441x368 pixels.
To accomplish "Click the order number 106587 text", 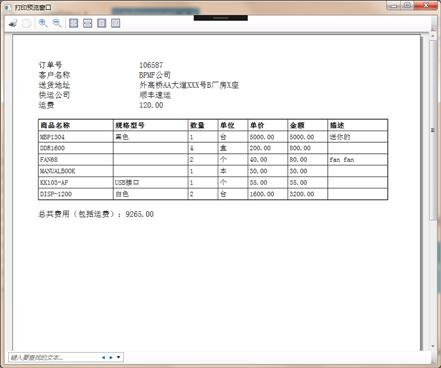I will (x=151, y=65).
